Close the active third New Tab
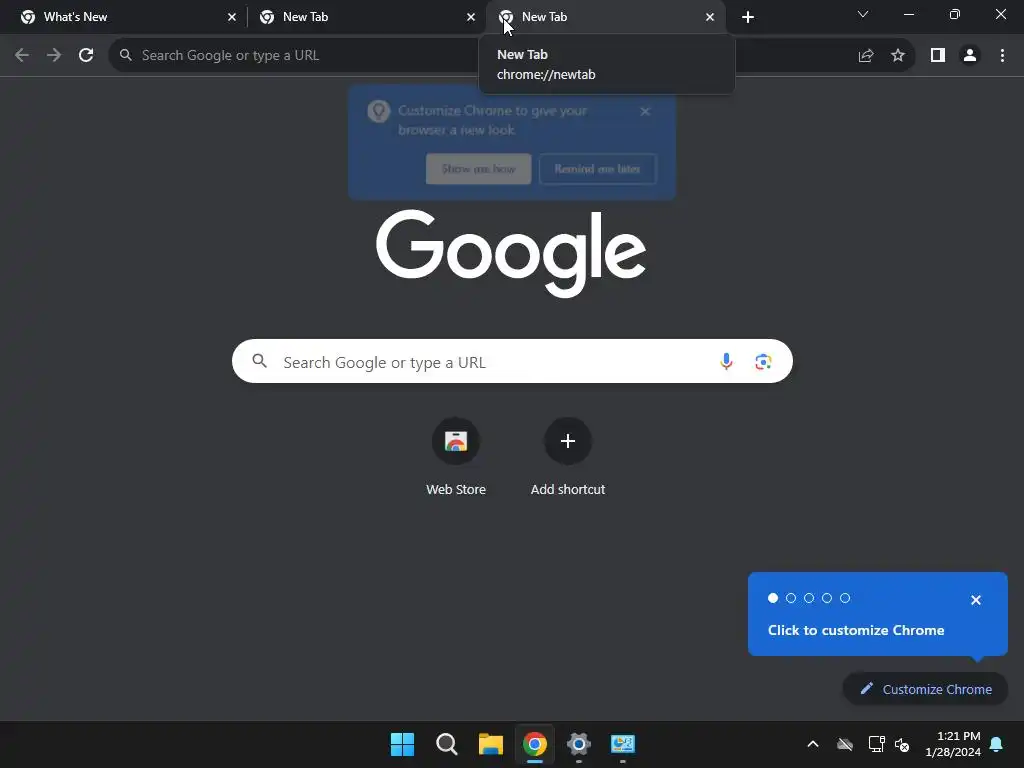1024x768 pixels. [x=710, y=17]
